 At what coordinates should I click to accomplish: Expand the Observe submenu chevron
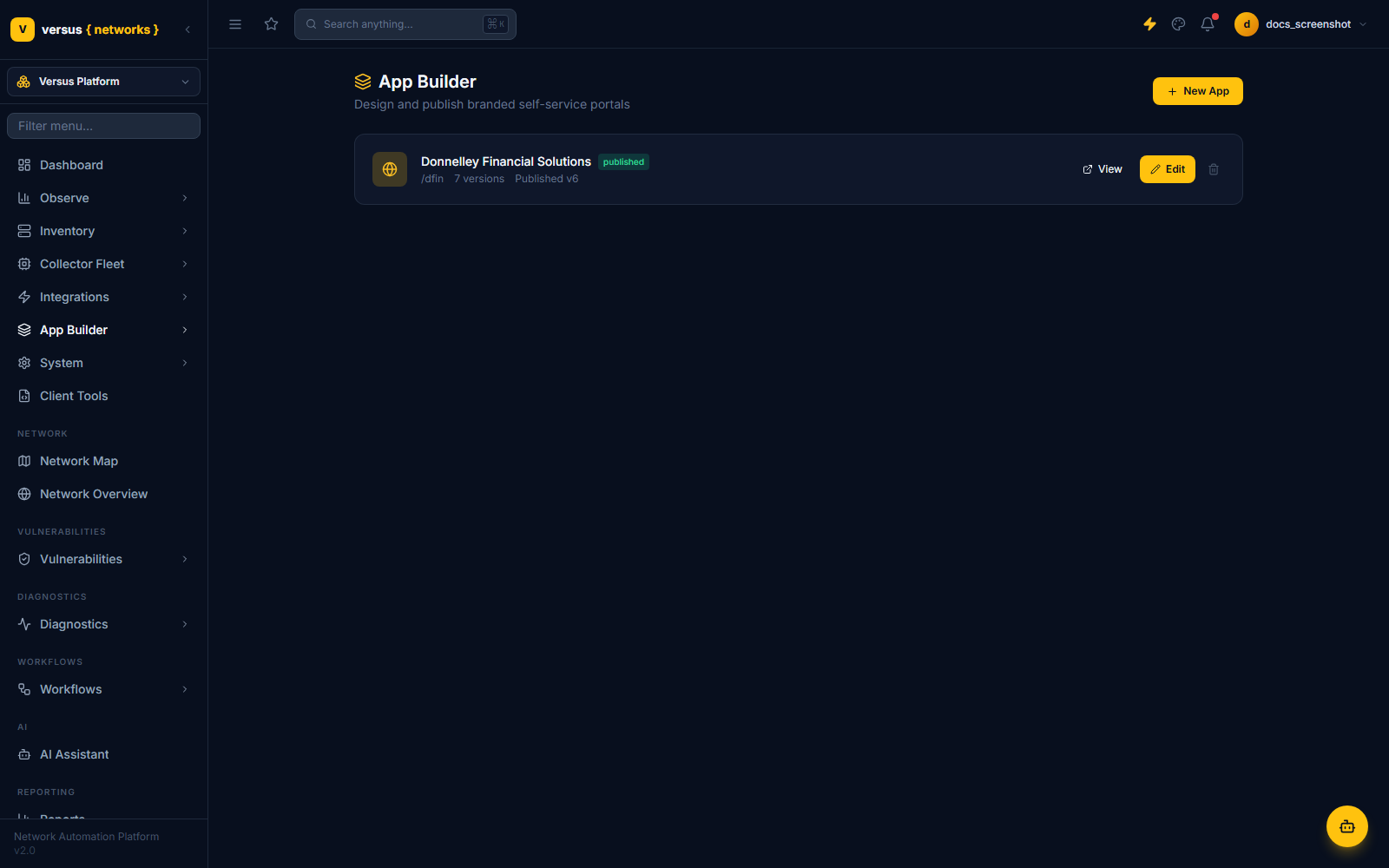pyautogui.click(x=185, y=198)
